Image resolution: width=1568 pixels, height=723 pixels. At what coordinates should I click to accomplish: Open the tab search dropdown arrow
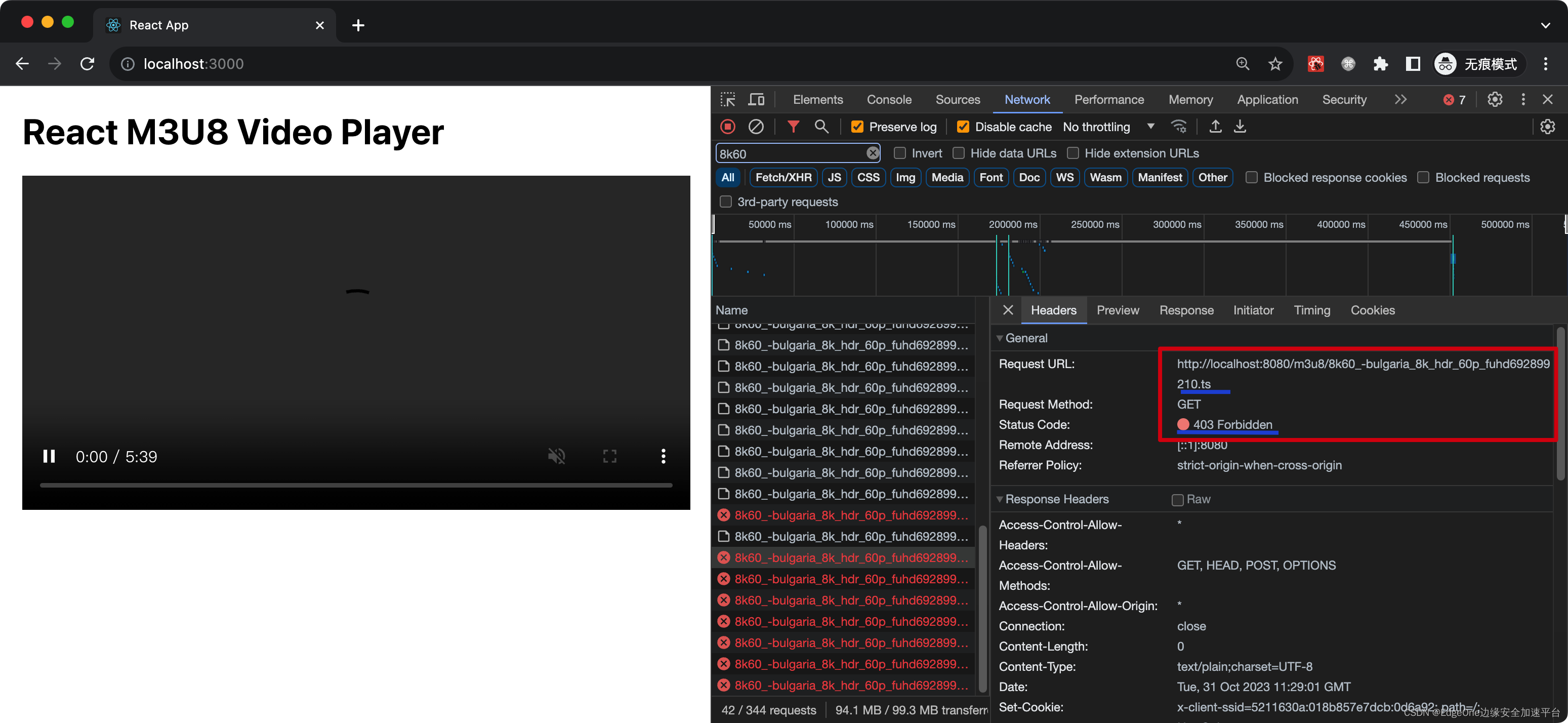(1546, 26)
